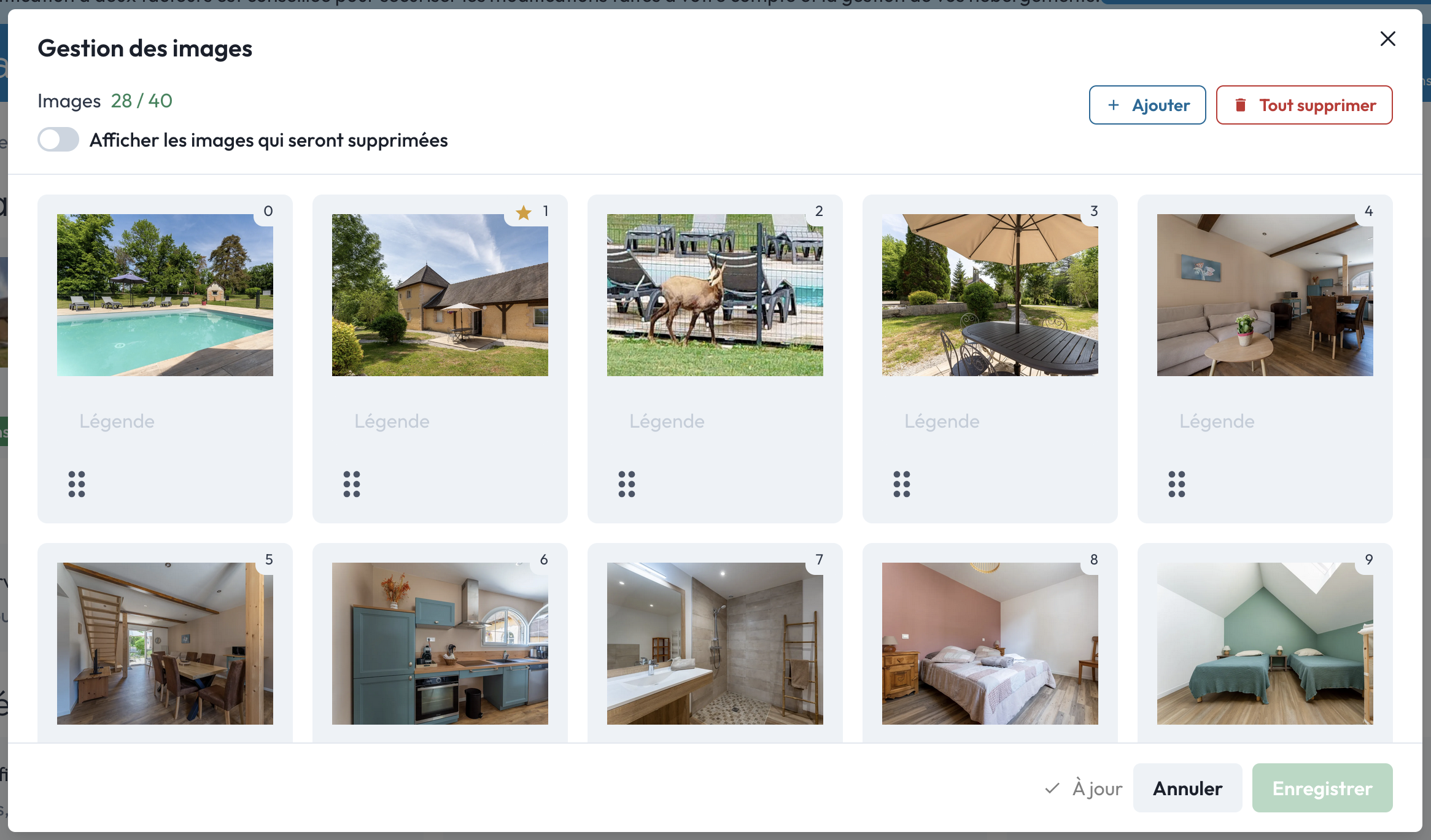Select the green twin bedroom thumbnail numbered 9
Screen dimensions: 1431x840
1265,644
